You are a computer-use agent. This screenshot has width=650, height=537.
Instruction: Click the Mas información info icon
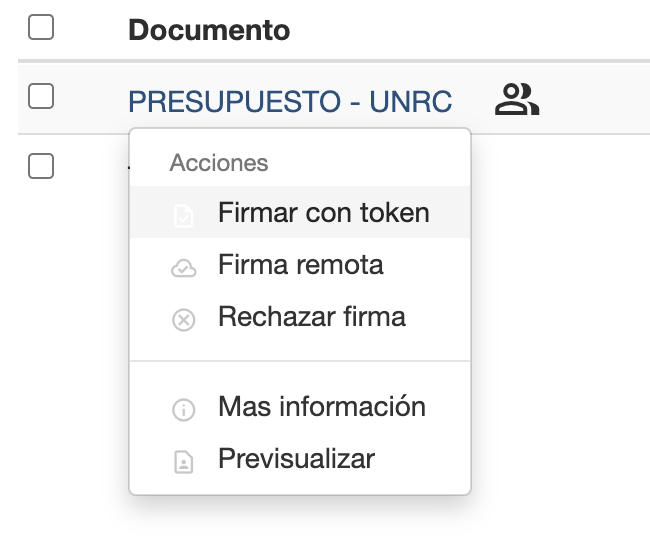(x=183, y=409)
